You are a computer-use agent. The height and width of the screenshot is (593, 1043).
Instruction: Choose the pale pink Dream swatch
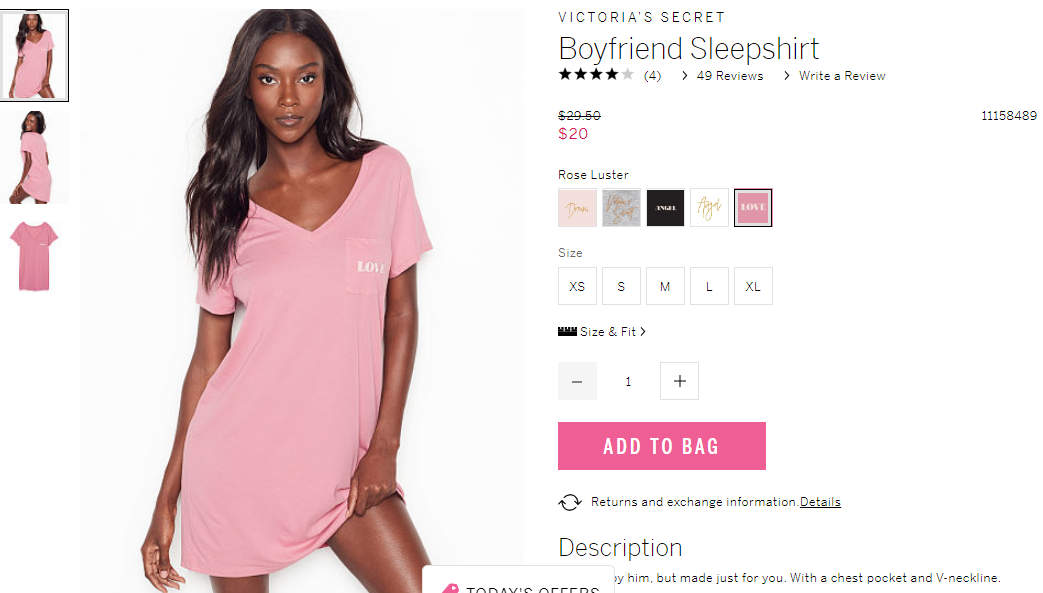[577, 208]
